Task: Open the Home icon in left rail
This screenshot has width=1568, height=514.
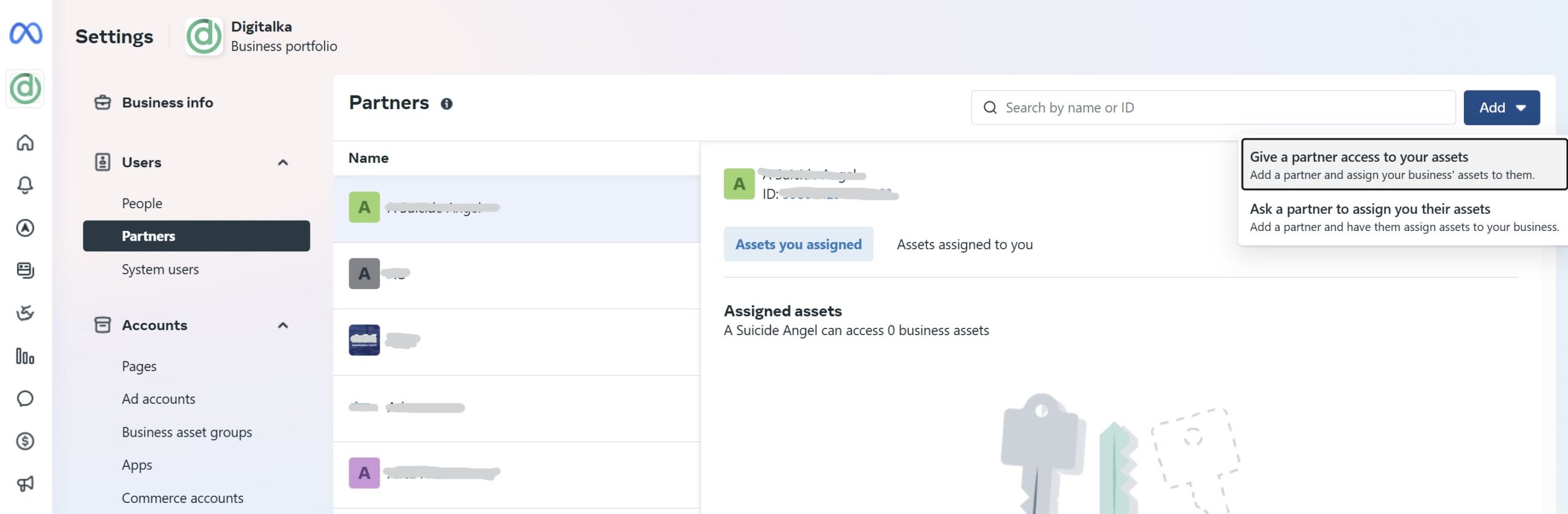Action: [x=25, y=143]
